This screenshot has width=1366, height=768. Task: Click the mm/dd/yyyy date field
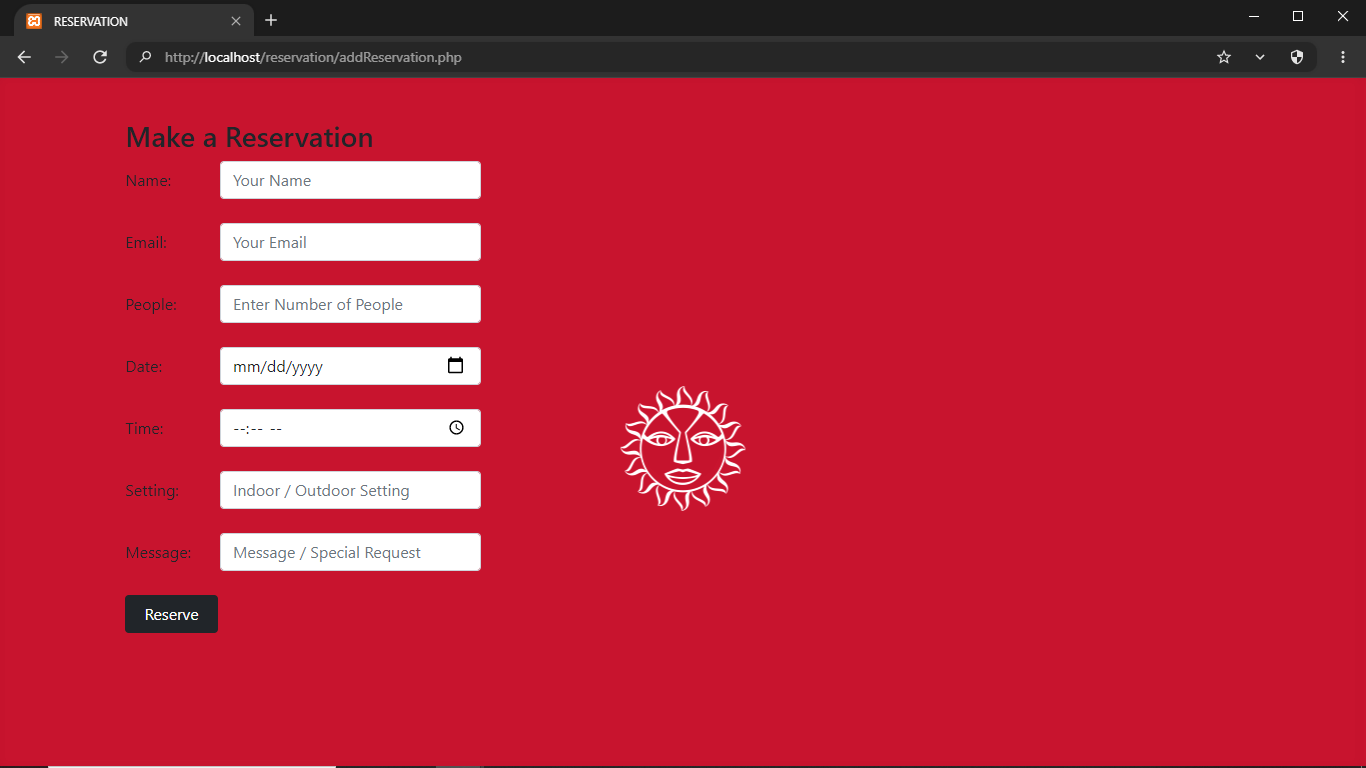click(x=350, y=366)
